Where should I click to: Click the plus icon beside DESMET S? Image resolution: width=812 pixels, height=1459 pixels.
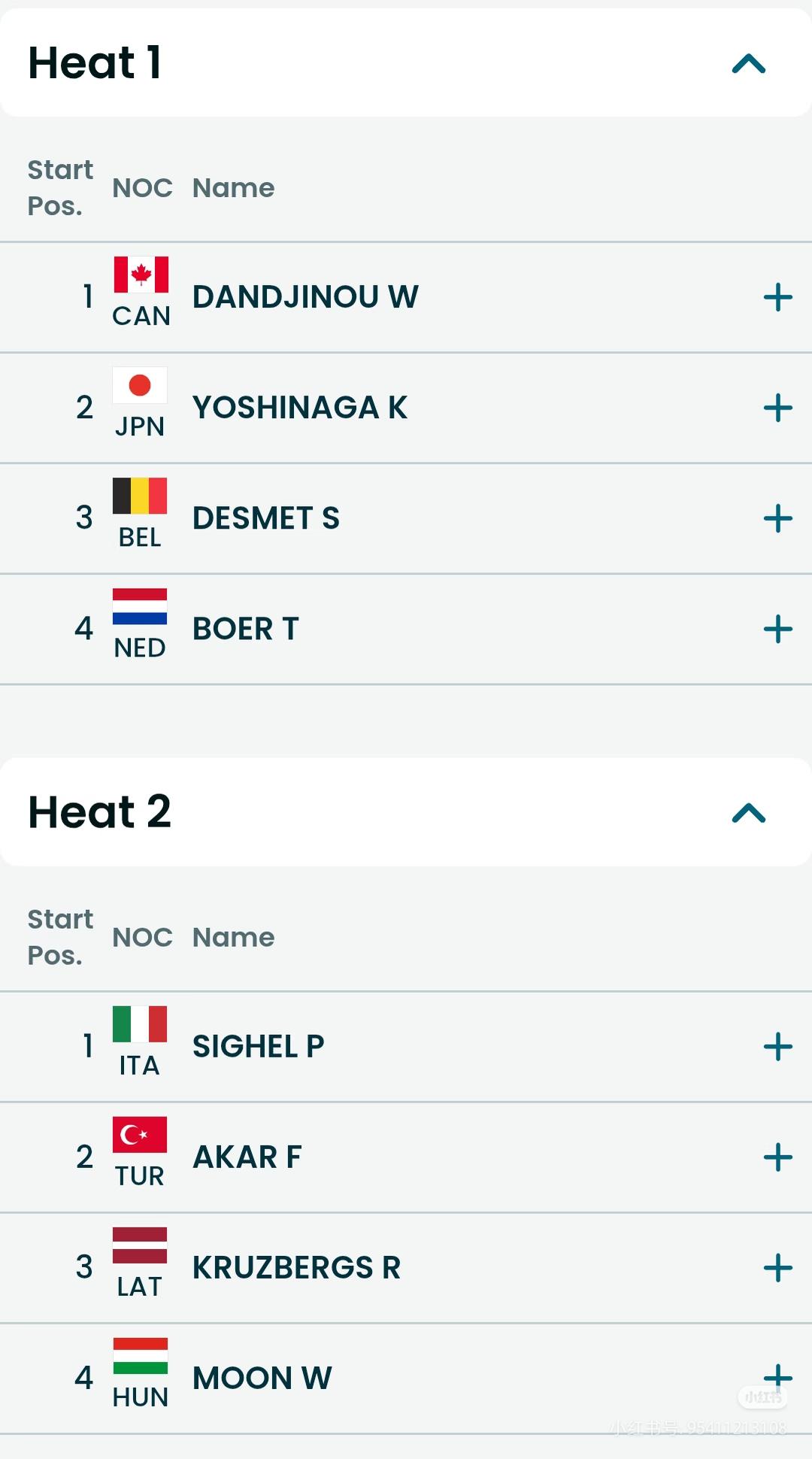tap(778, 518)
